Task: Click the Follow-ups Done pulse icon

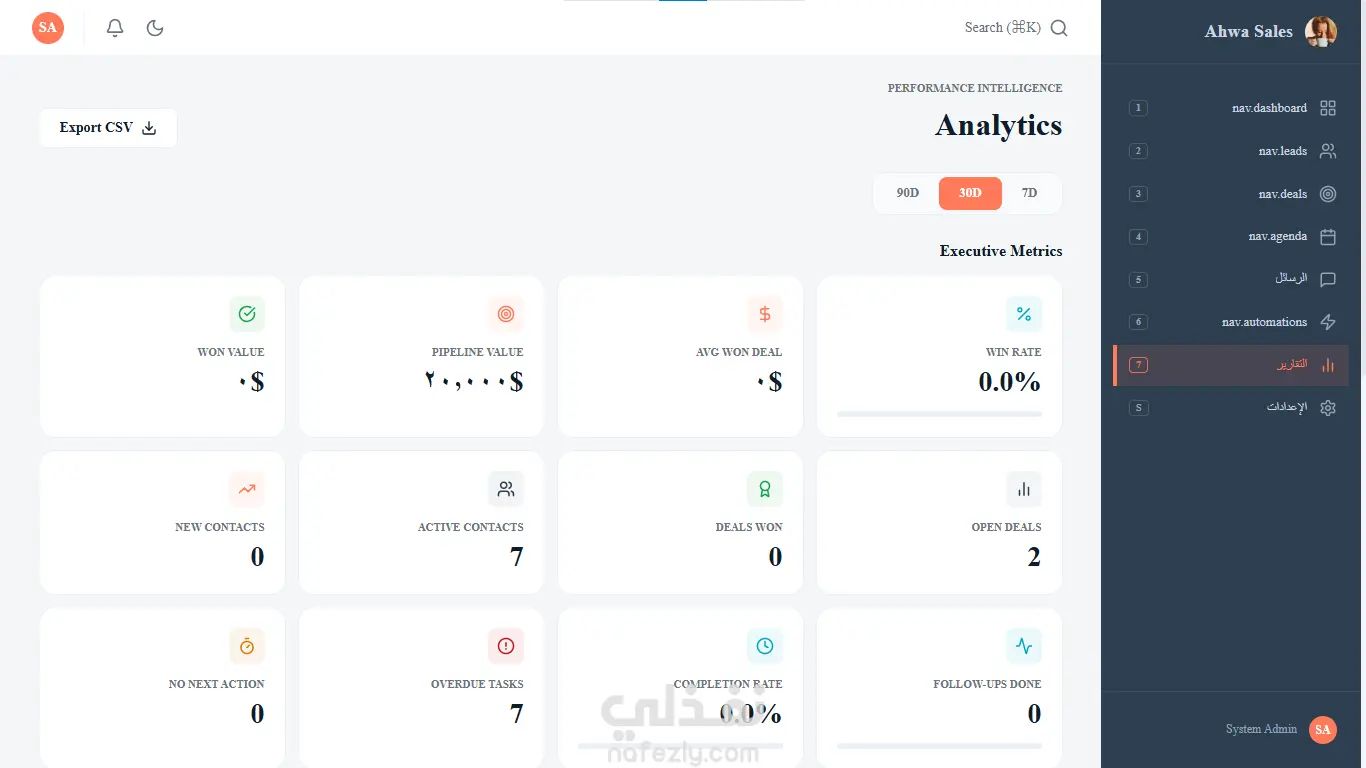Action: click(x=1024, y=646)
